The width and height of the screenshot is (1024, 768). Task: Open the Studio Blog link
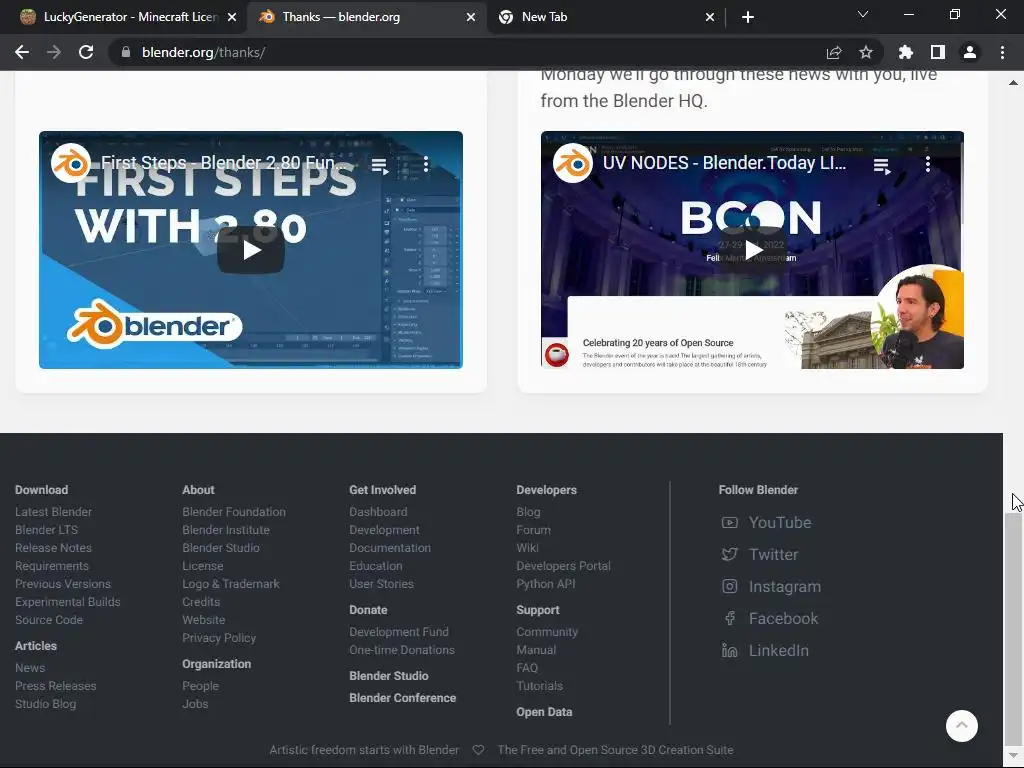pyautogui.click(x=46, y=704)
